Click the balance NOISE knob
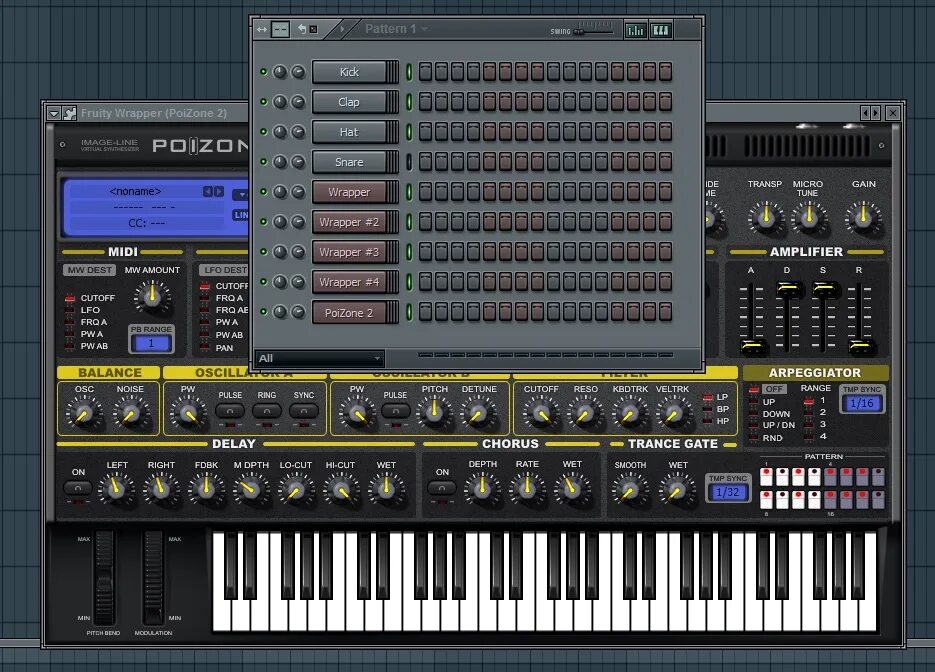The image size is (935, 672). 131,413
